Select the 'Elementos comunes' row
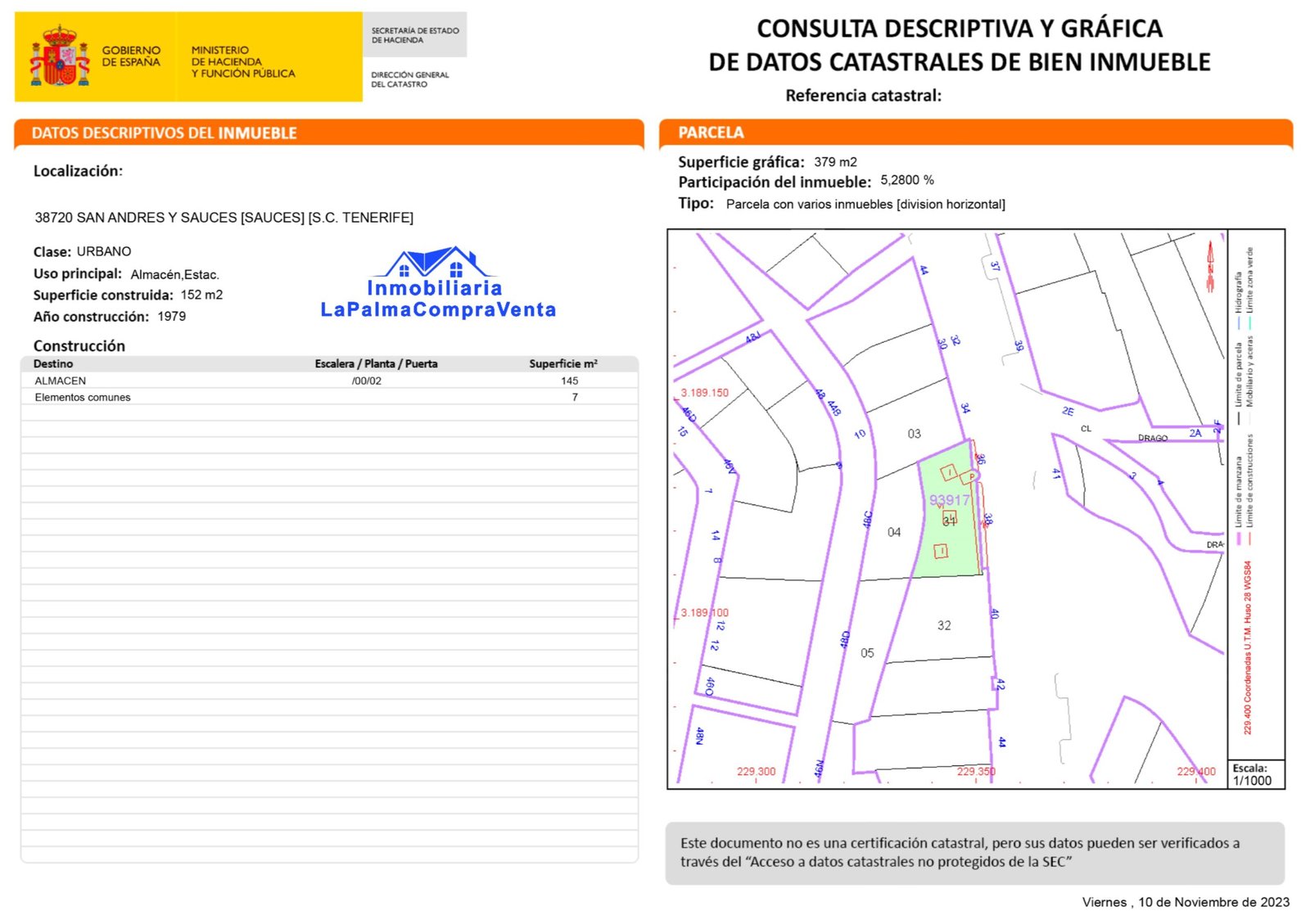1310x924 pixels. pyautogui.click(x=329, y=397)
